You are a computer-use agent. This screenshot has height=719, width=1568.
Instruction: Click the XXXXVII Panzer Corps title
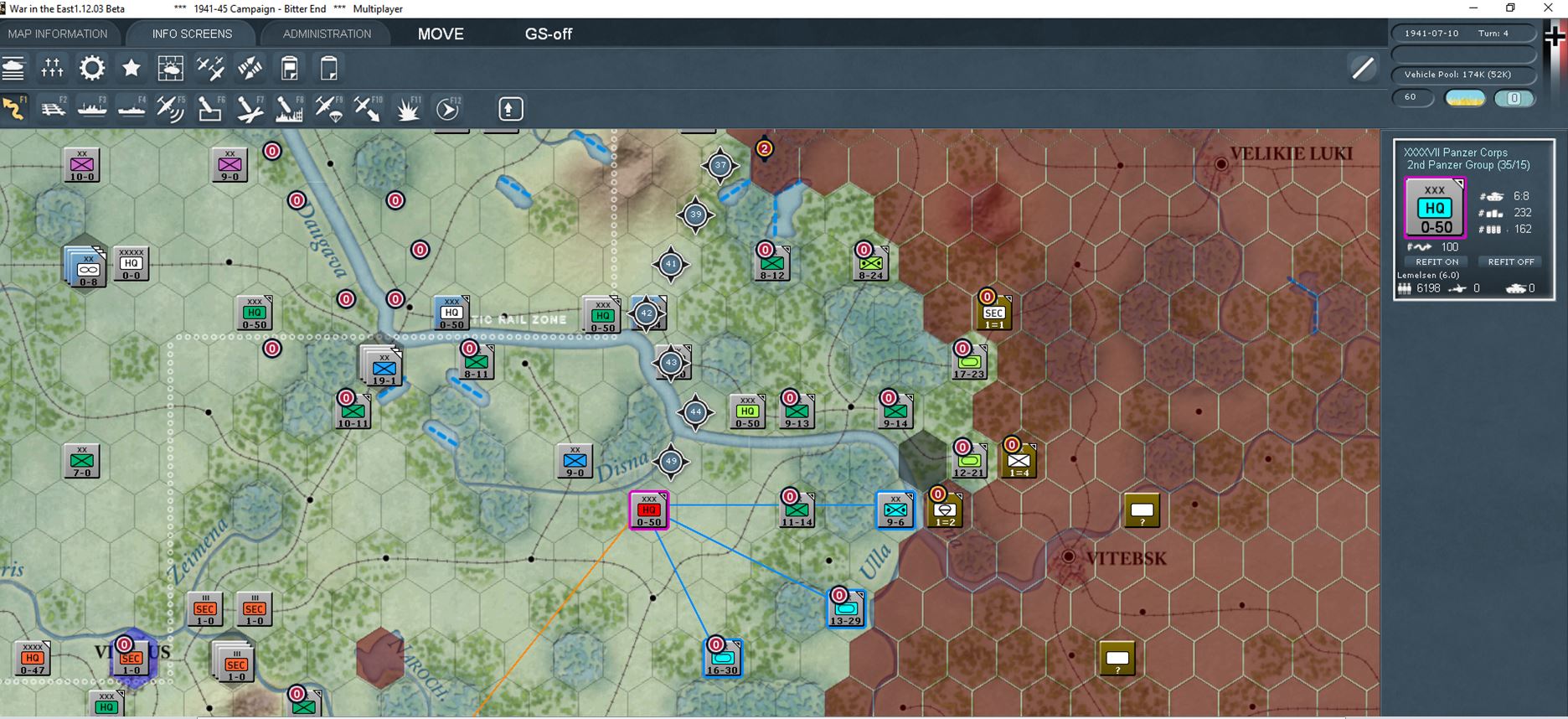coord(1456,153)
